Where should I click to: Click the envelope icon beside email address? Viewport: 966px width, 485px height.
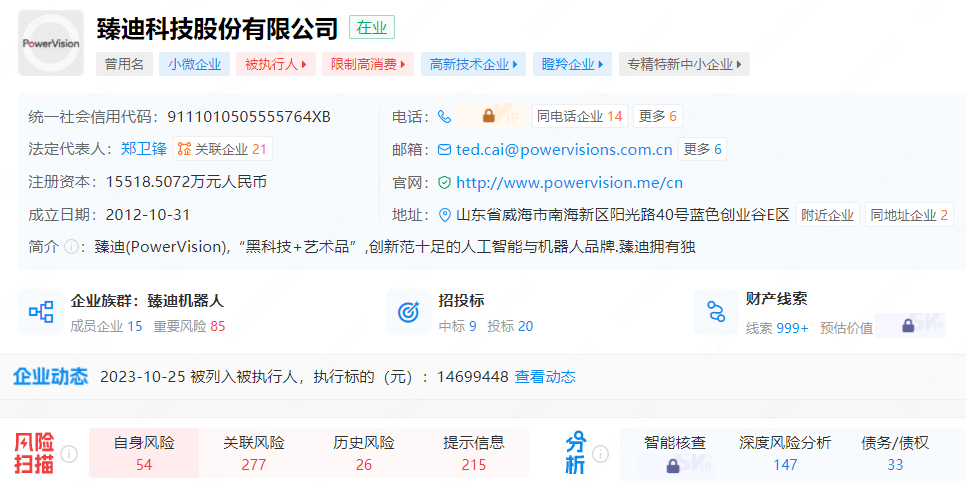[445, 150]
